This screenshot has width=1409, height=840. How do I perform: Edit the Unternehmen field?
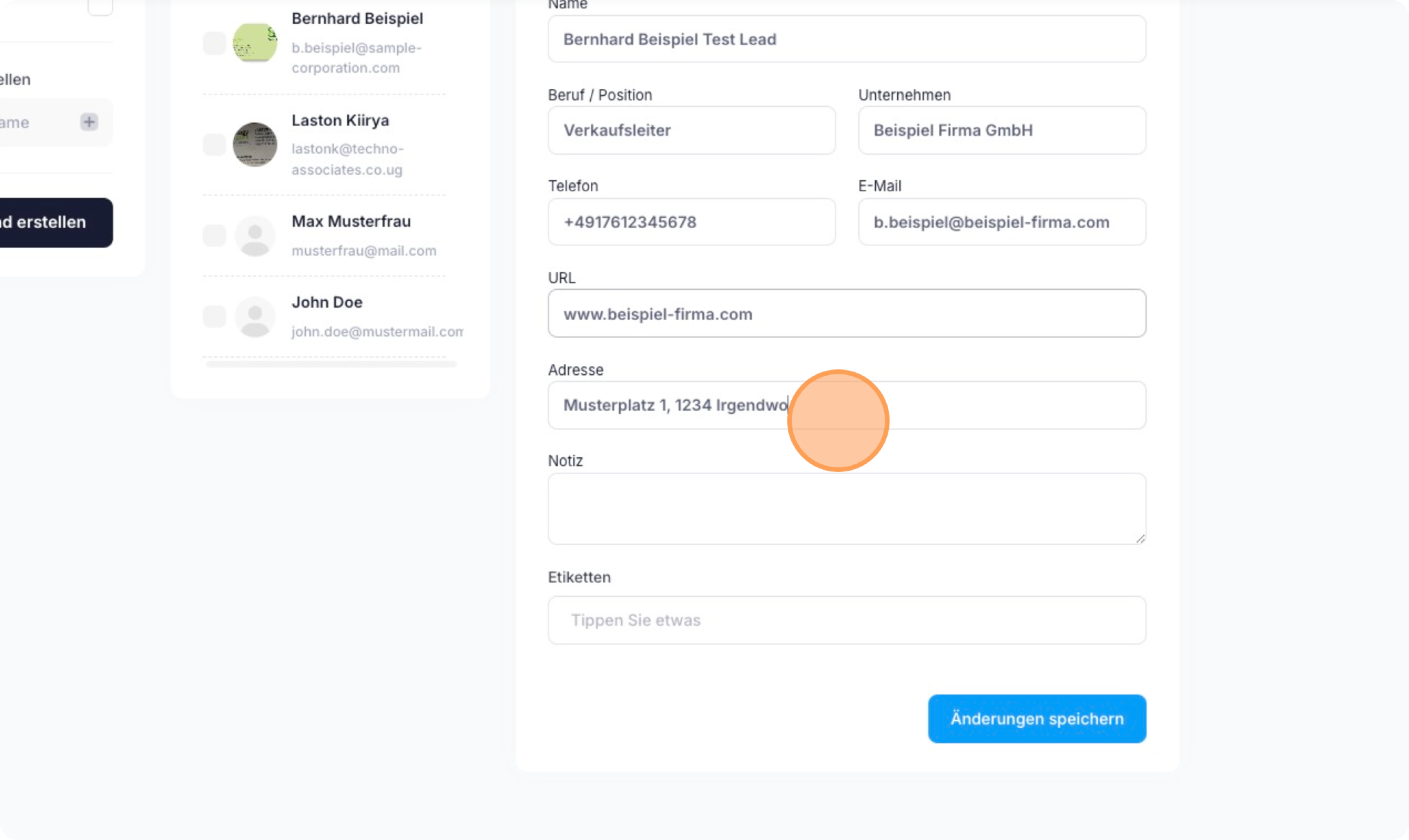pos(1001,130)
